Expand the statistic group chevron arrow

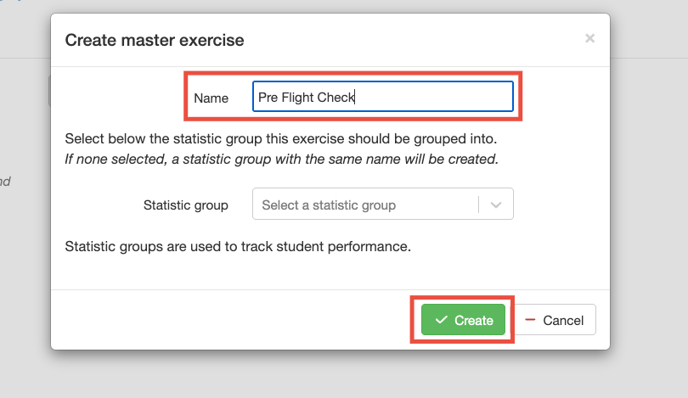(496, 205)
